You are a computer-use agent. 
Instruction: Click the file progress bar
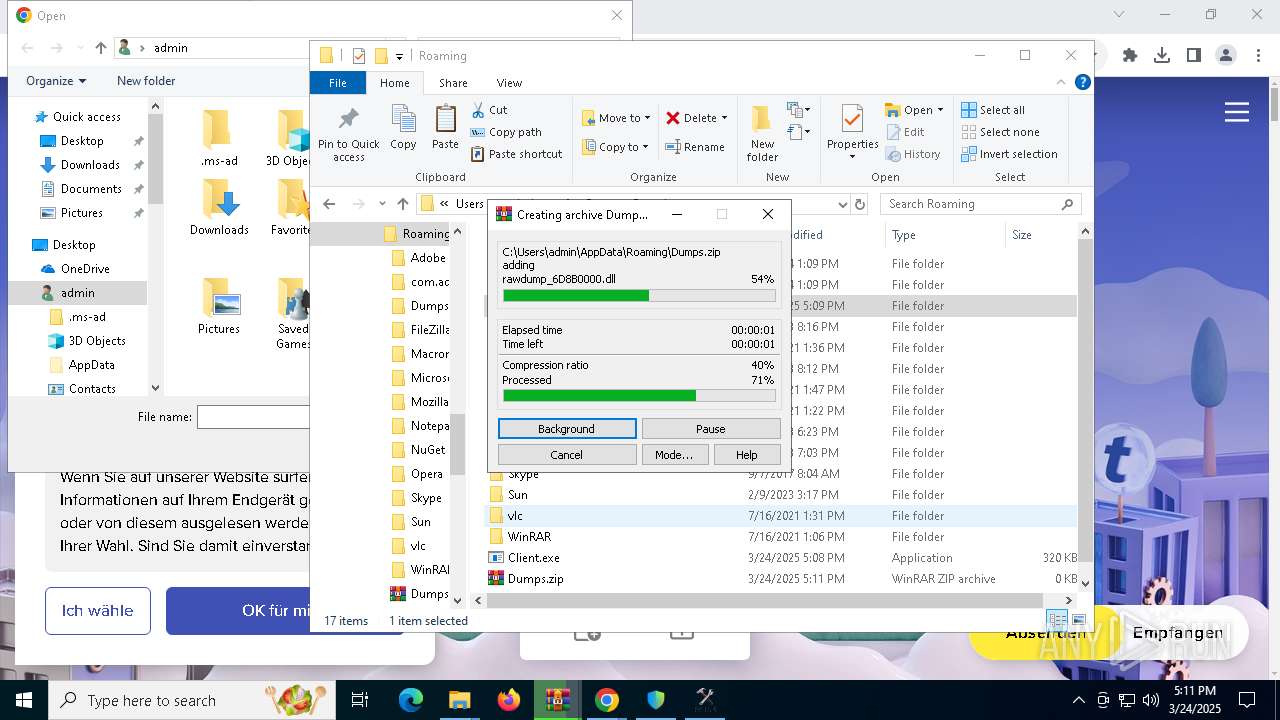(x=639, y=296)
